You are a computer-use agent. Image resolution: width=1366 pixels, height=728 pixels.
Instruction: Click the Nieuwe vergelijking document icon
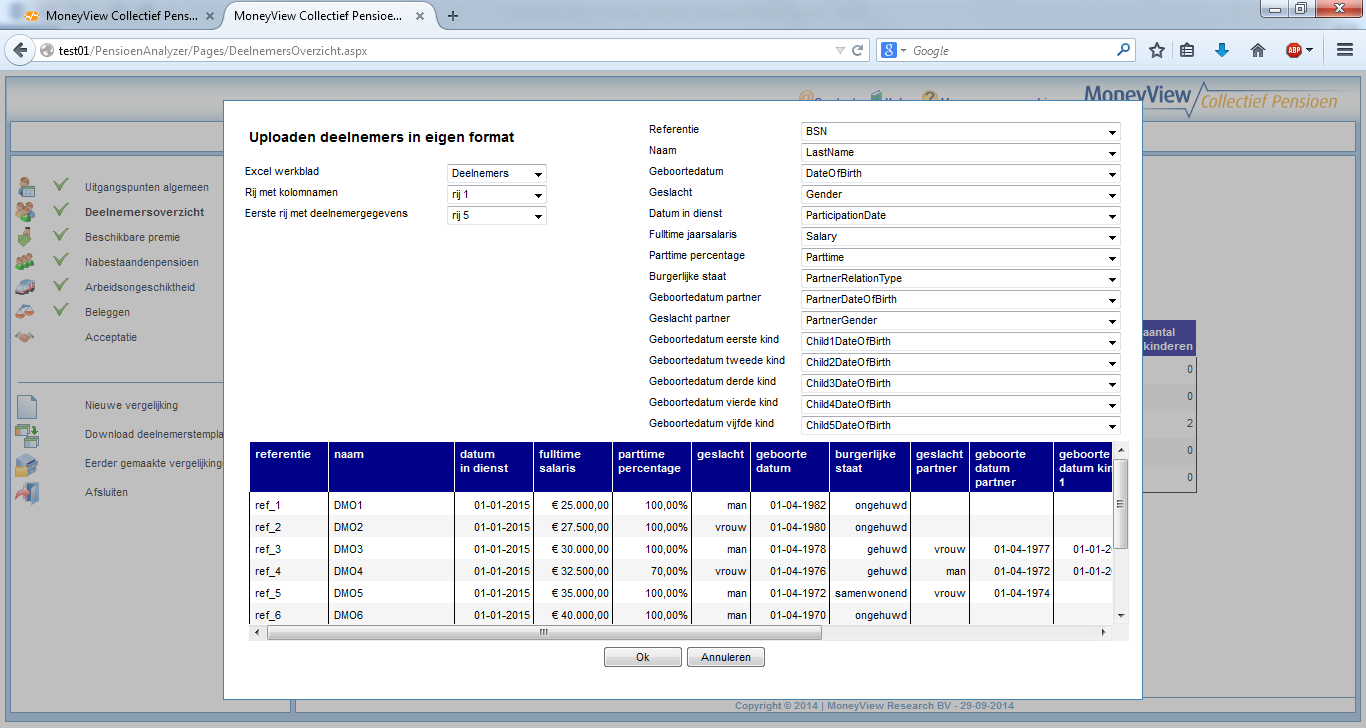point(27,406)
